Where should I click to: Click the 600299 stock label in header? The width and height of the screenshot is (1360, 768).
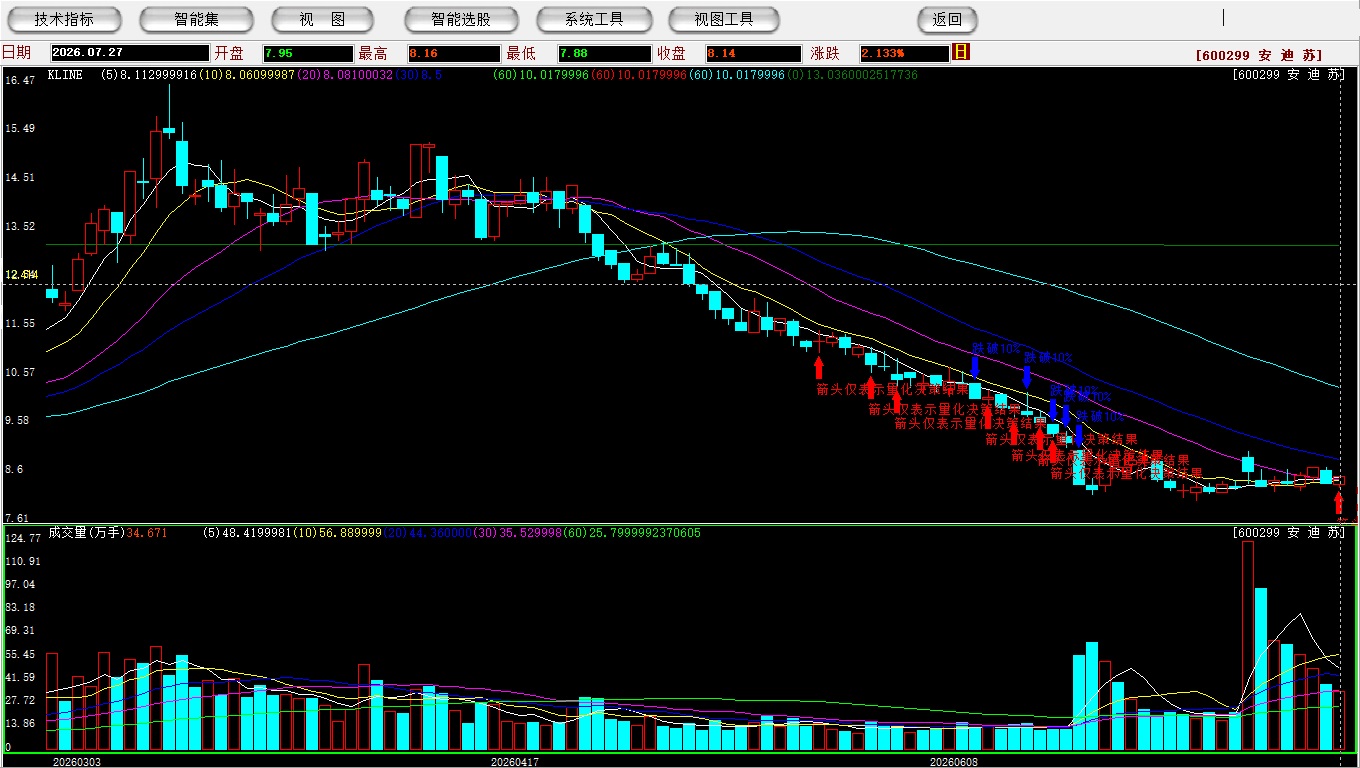point(1259,56)
